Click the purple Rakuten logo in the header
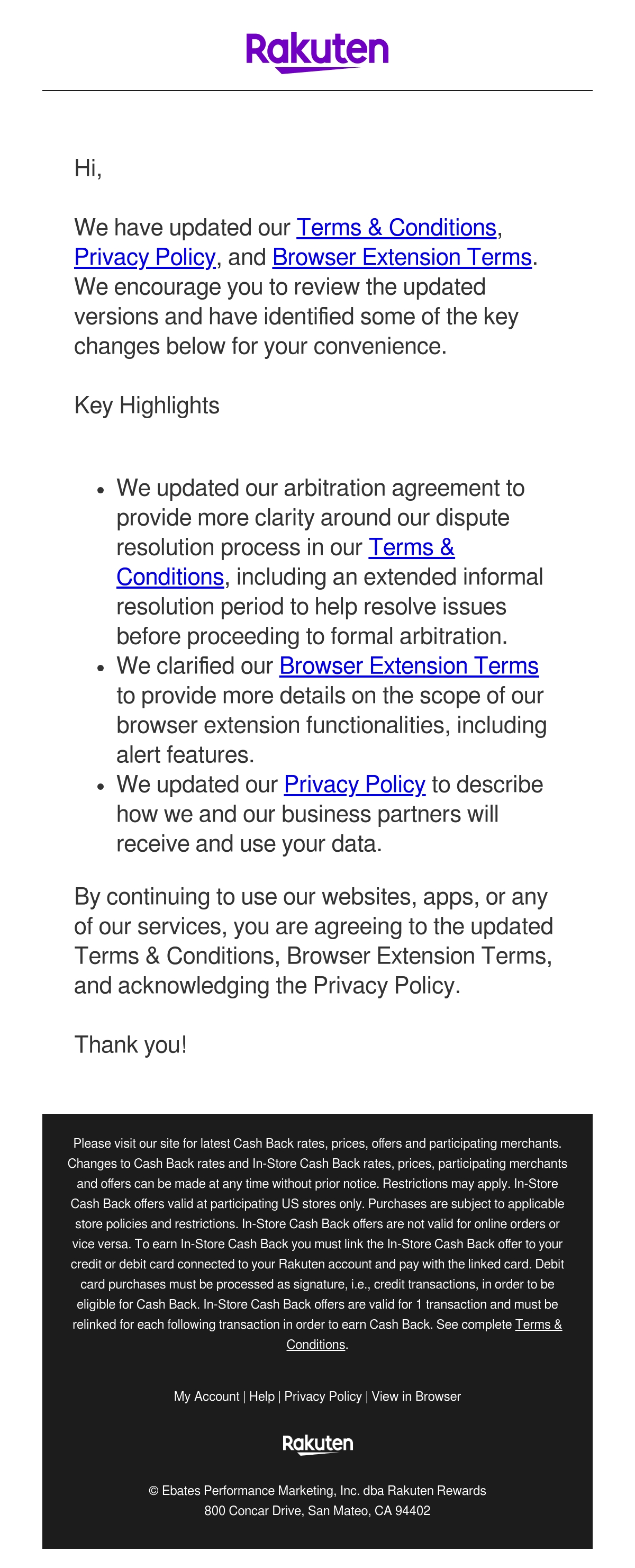 (317, 52)
